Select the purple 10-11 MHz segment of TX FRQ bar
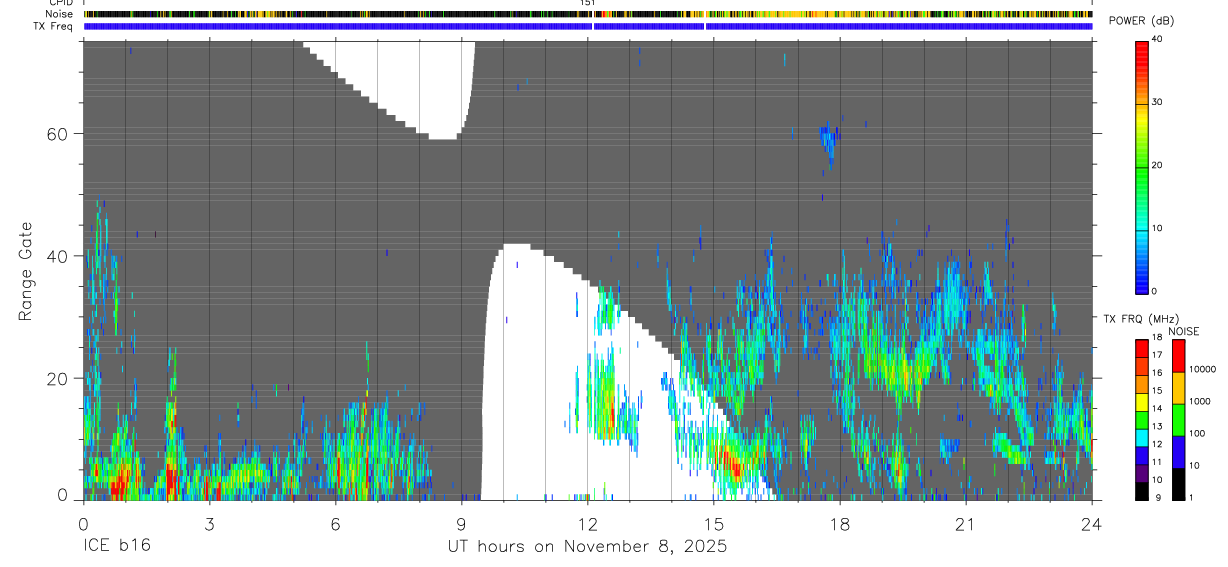The width and height of the screenshot is (1228, 567). pyautogui.click(x=1142, y=473)
